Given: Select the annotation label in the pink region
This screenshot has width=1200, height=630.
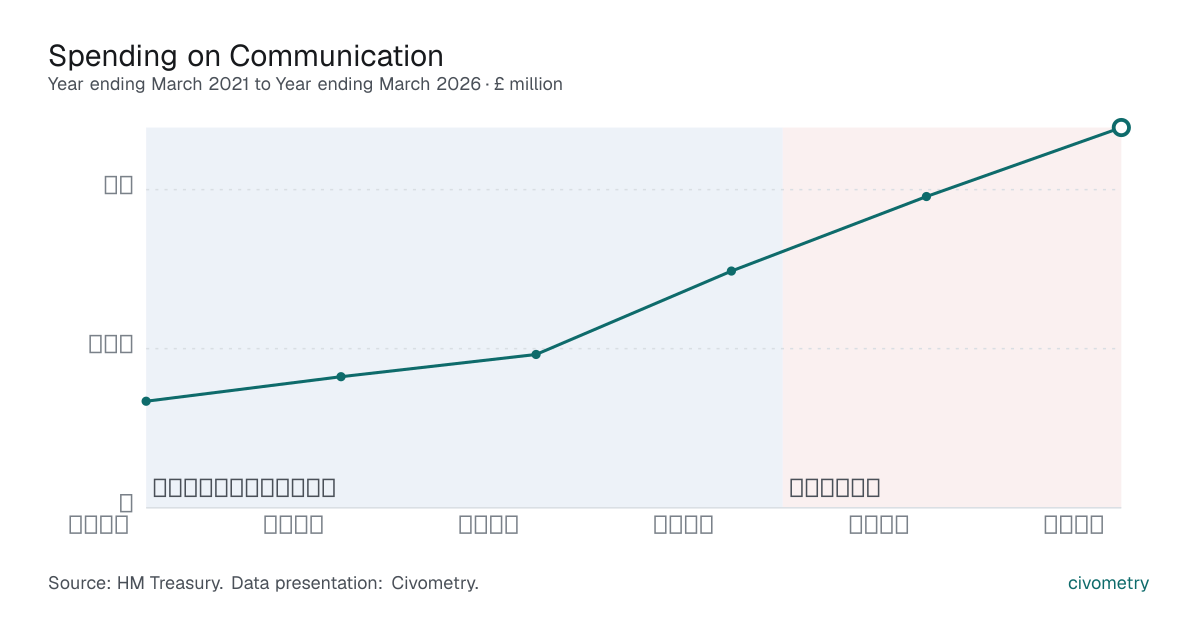Looking at the screenshot, I should click(835, 488).
